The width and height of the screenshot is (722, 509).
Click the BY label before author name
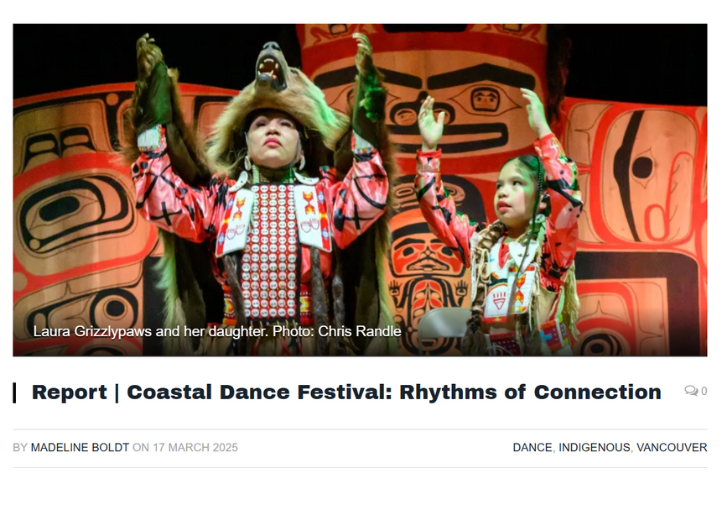pyautogui.click(x=20, y=447)
